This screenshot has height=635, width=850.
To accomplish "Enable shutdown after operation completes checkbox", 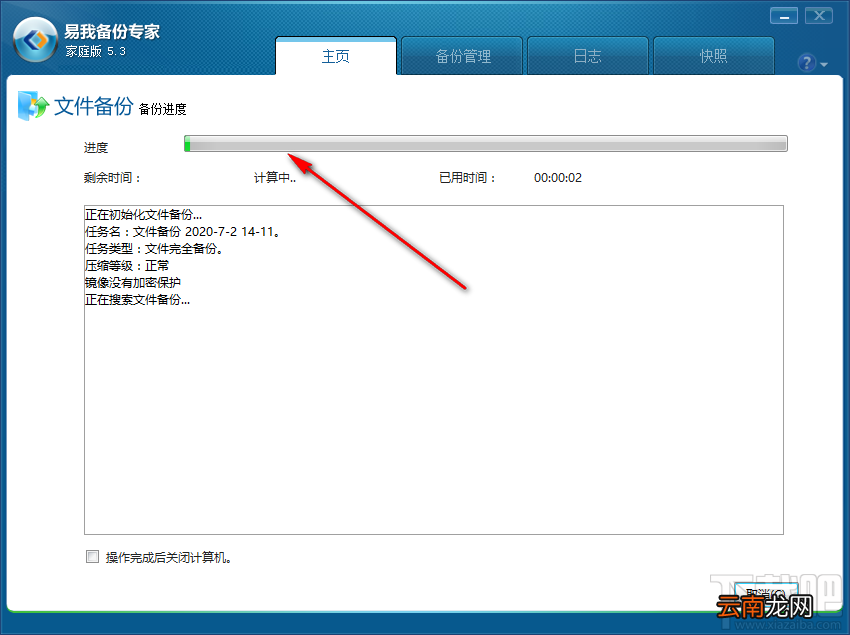I will pos(92,556).
